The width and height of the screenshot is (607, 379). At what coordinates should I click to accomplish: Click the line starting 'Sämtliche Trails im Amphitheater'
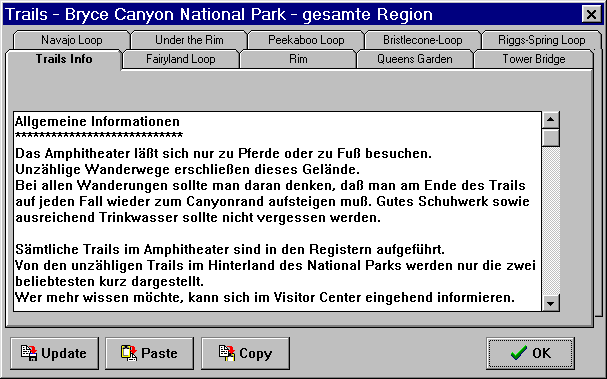click(230, 249)
